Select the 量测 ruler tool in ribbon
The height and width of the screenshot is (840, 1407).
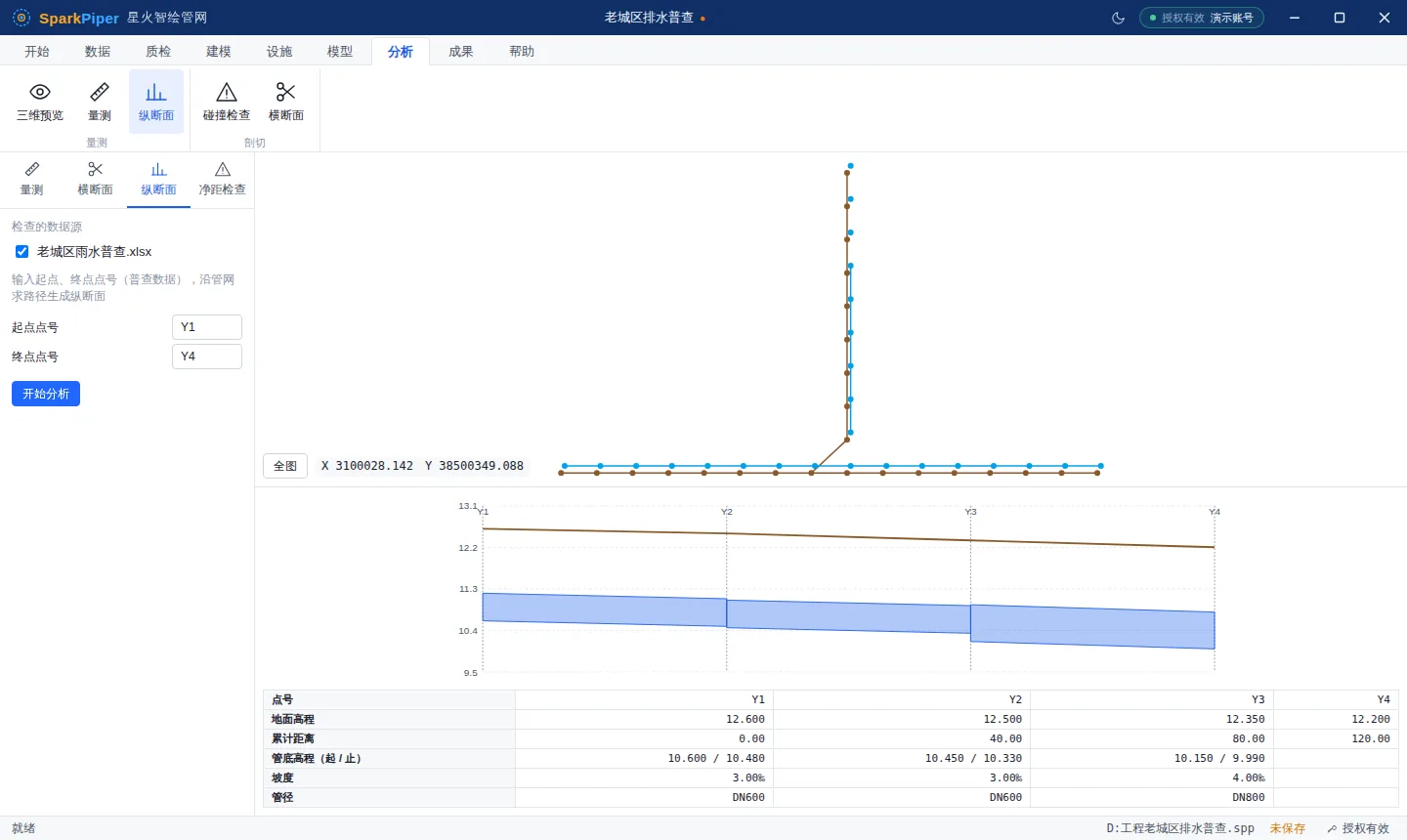click(100, 102)
